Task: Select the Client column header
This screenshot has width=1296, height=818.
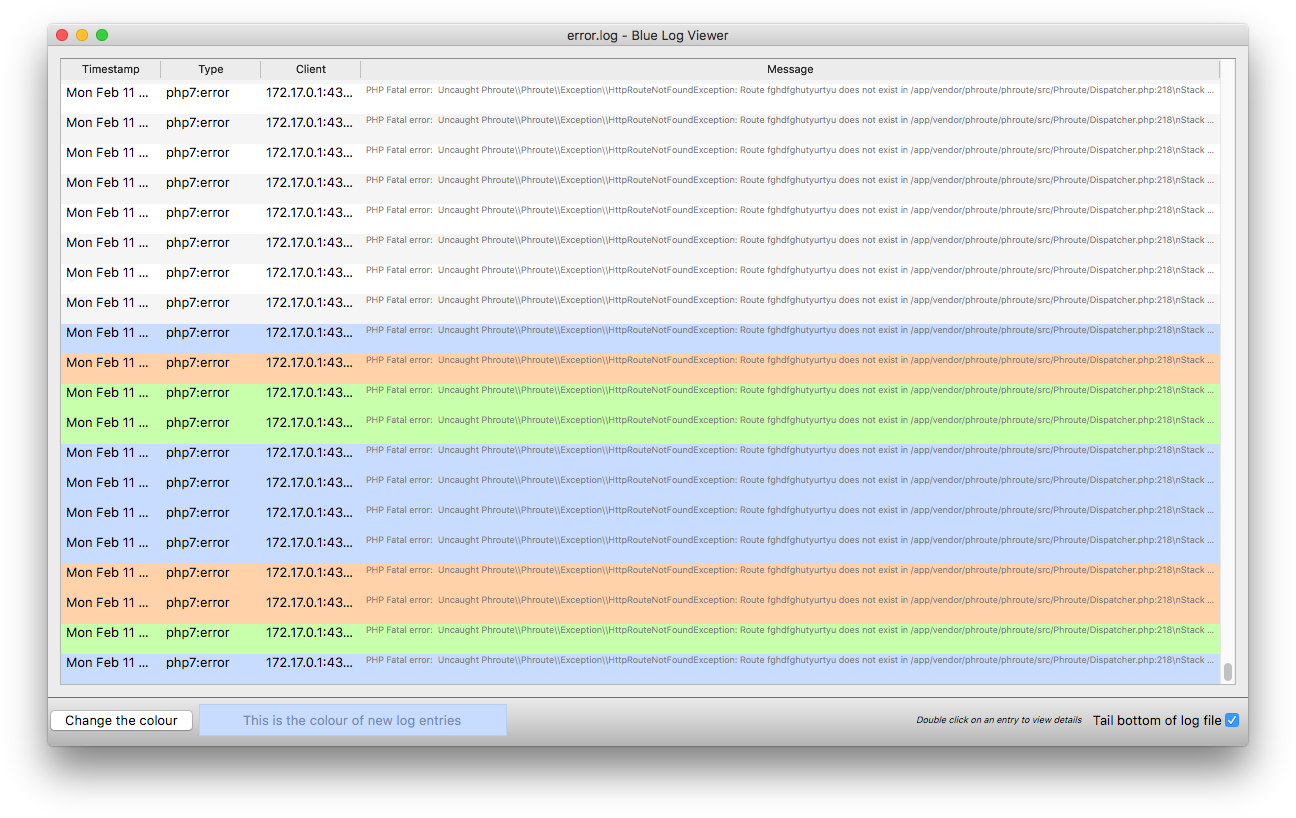Action: 311,69
